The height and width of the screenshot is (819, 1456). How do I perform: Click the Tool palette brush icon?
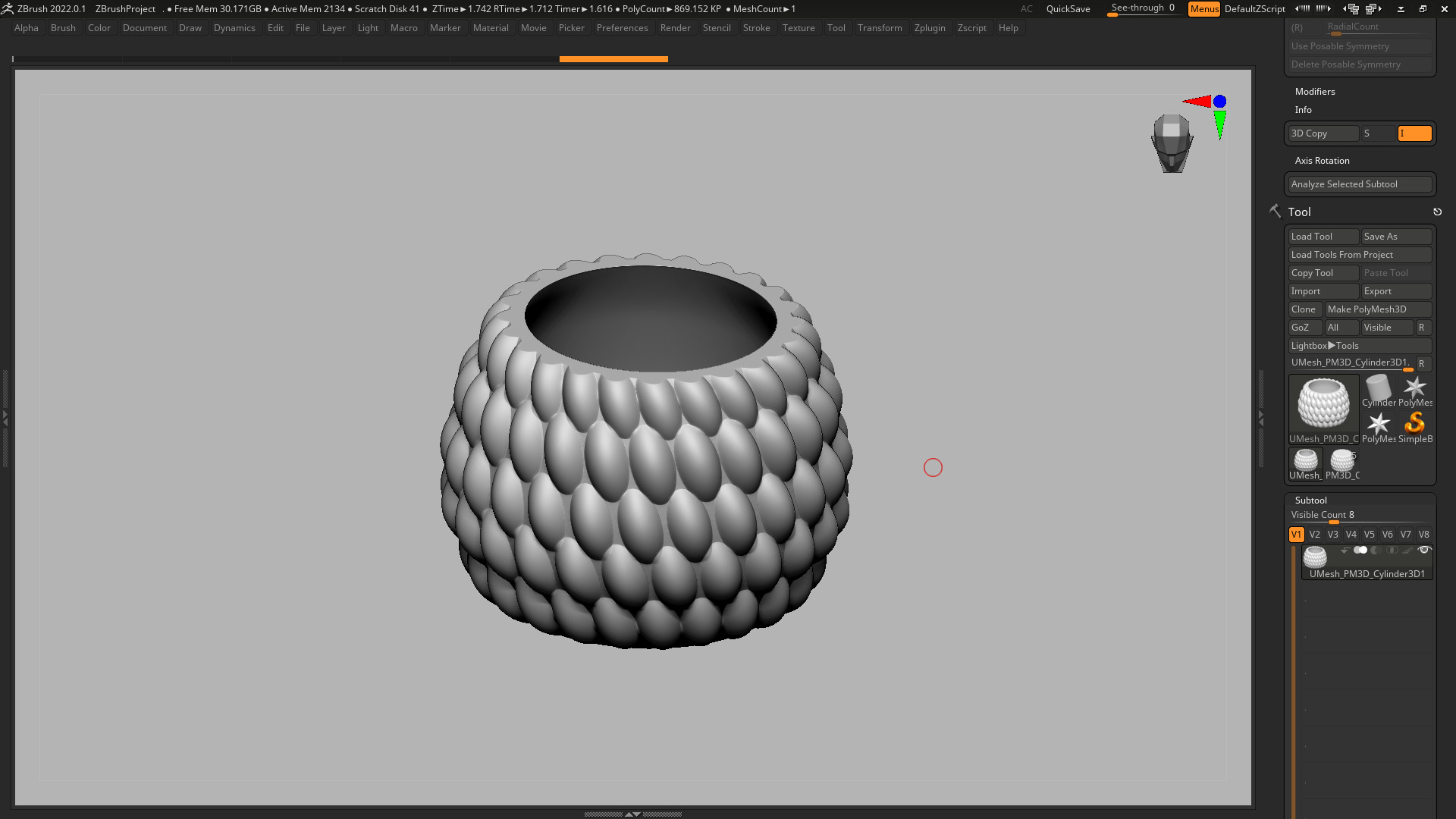tap(1275, 212)
